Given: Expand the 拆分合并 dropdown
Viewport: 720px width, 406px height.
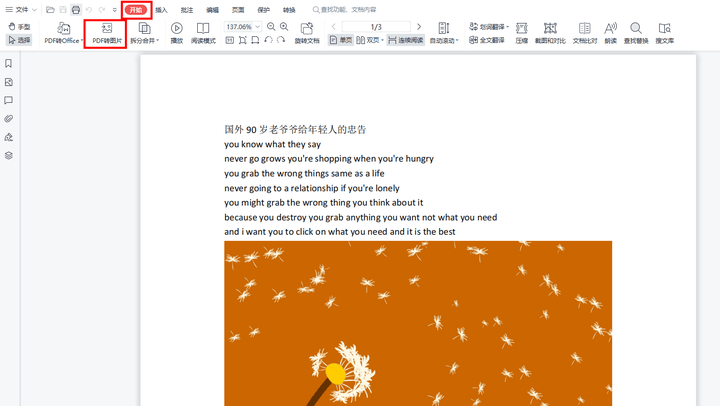Looking at the screenshot, I should pos(144,32).
